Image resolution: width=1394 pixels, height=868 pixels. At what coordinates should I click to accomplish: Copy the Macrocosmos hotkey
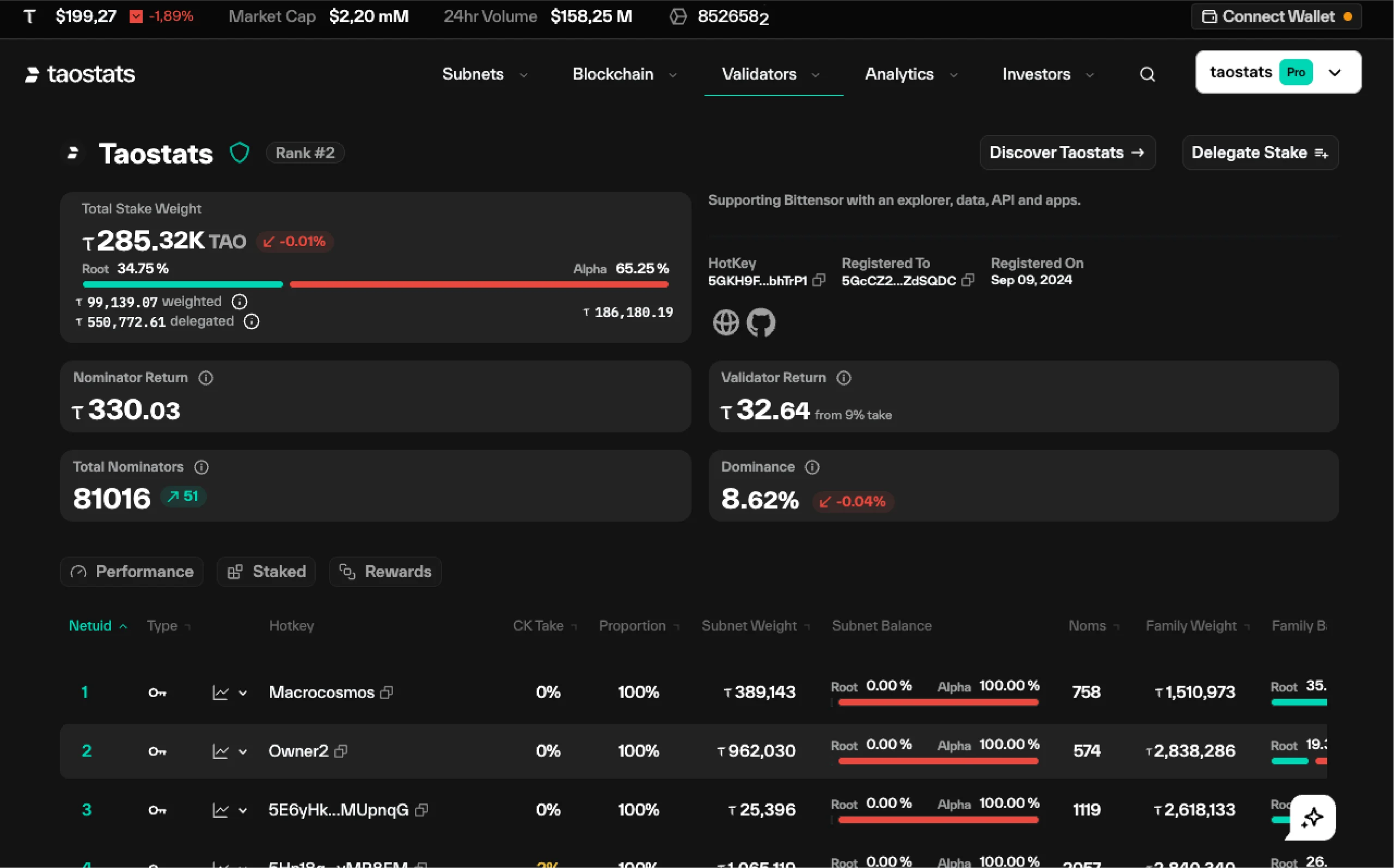(387, 692)
